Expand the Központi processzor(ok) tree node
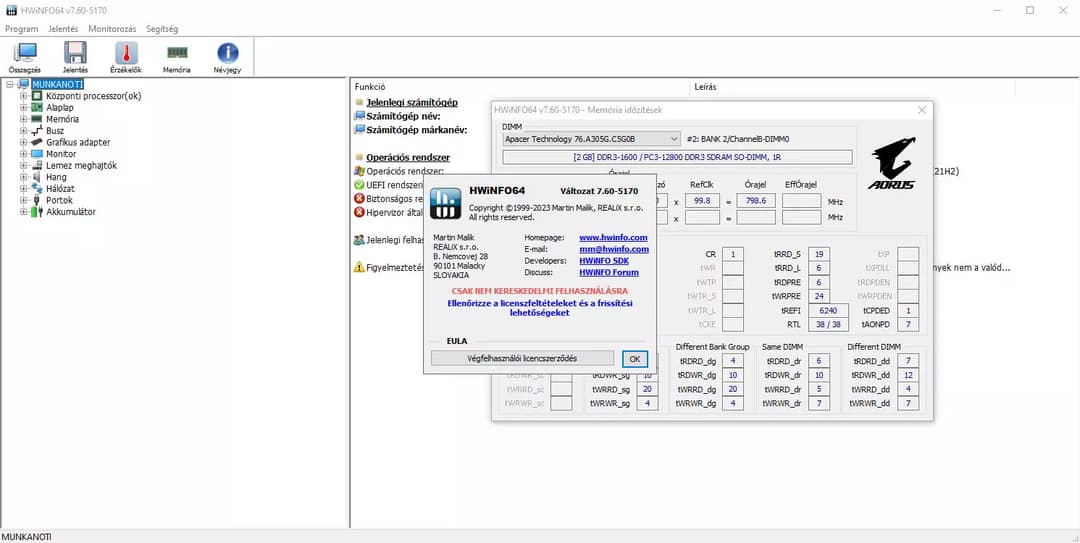 23,96
